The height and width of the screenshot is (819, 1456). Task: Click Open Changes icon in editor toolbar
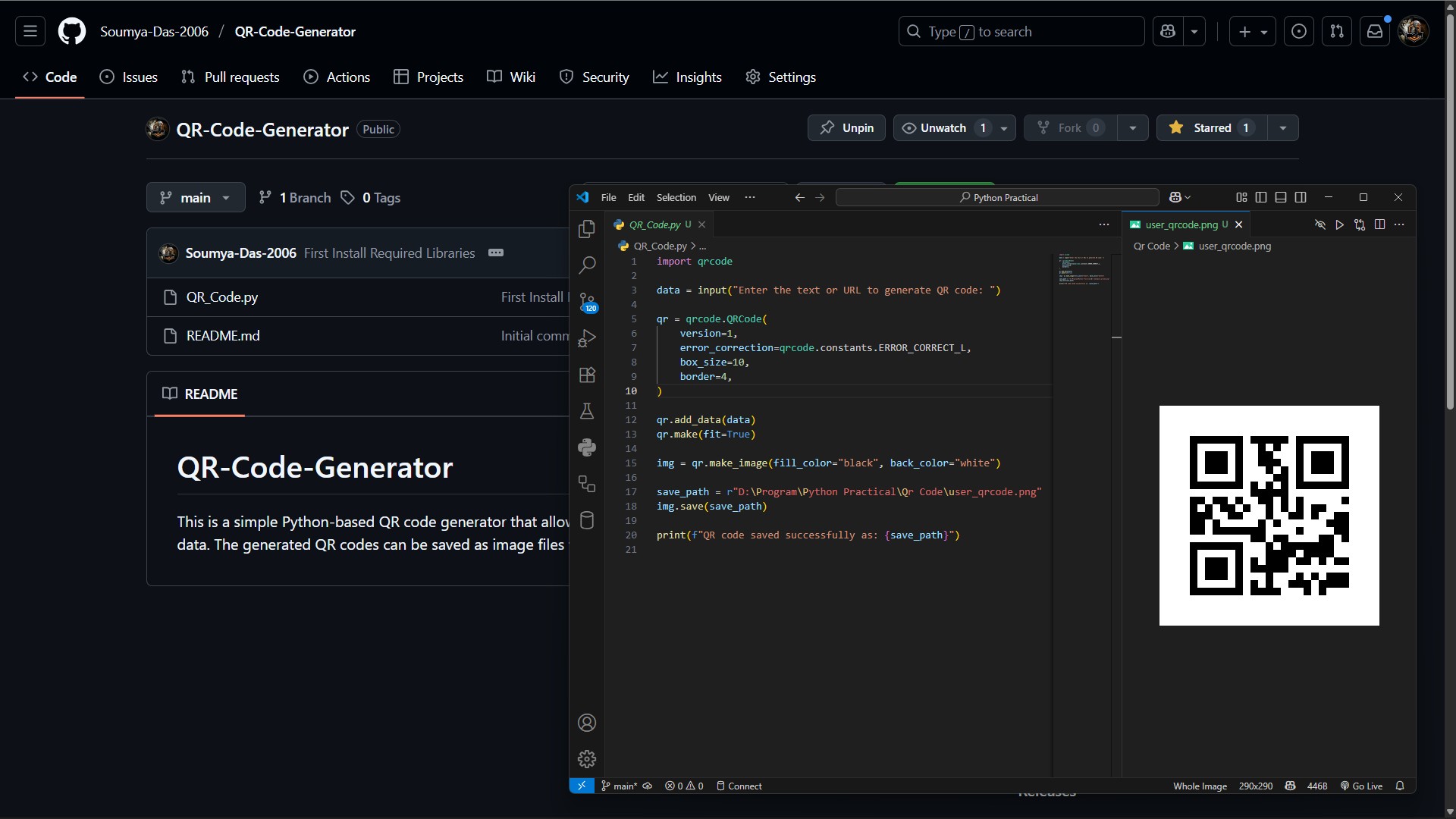1360,224
